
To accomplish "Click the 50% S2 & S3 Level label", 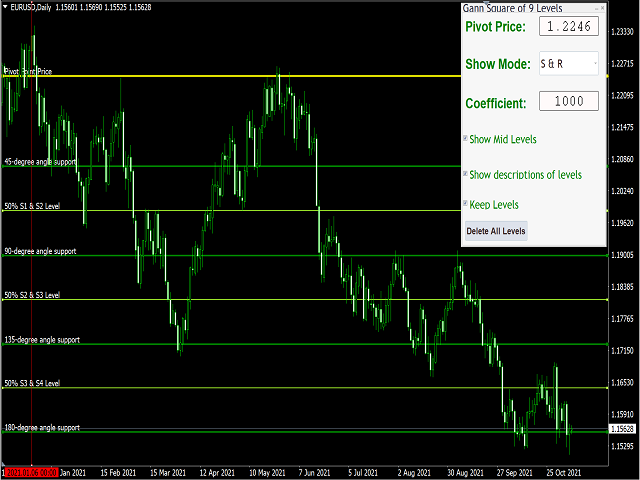I will coord(32,295).
